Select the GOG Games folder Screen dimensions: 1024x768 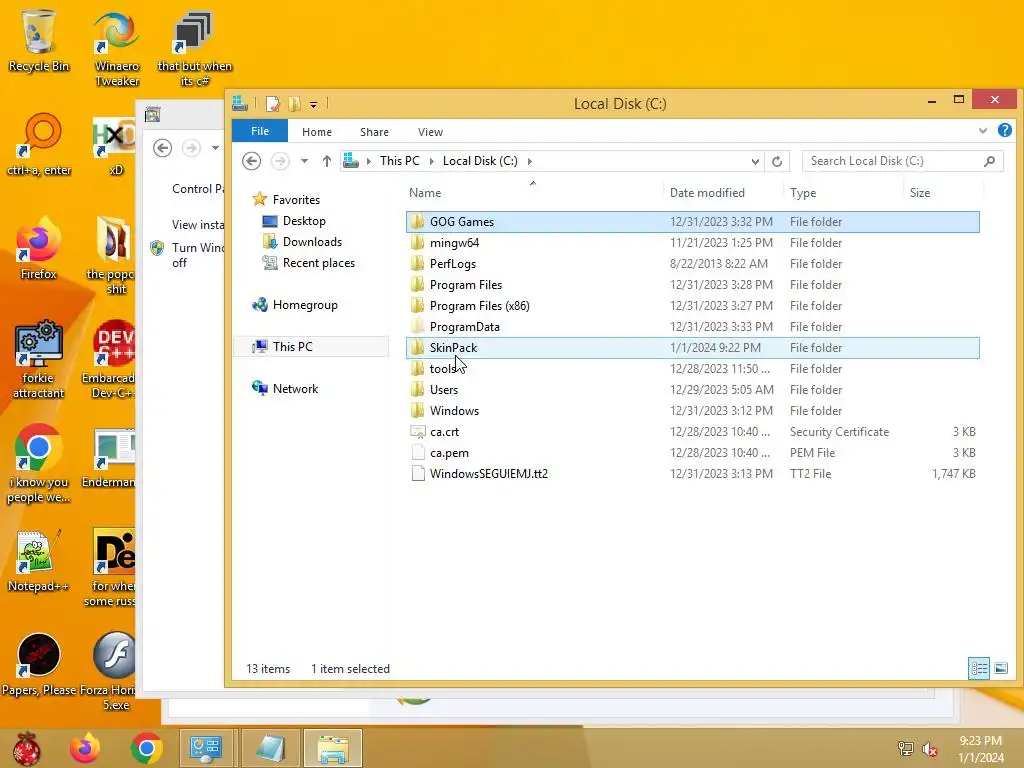tap(692, 222)
